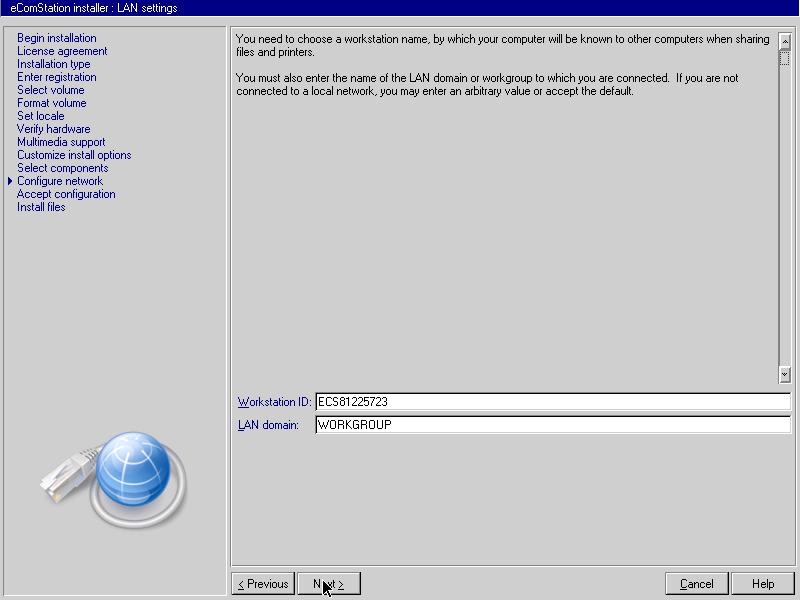This screenshot has height=600, width=800.
Task: Select 'Customize install options' step
Action: pos(74,155)
